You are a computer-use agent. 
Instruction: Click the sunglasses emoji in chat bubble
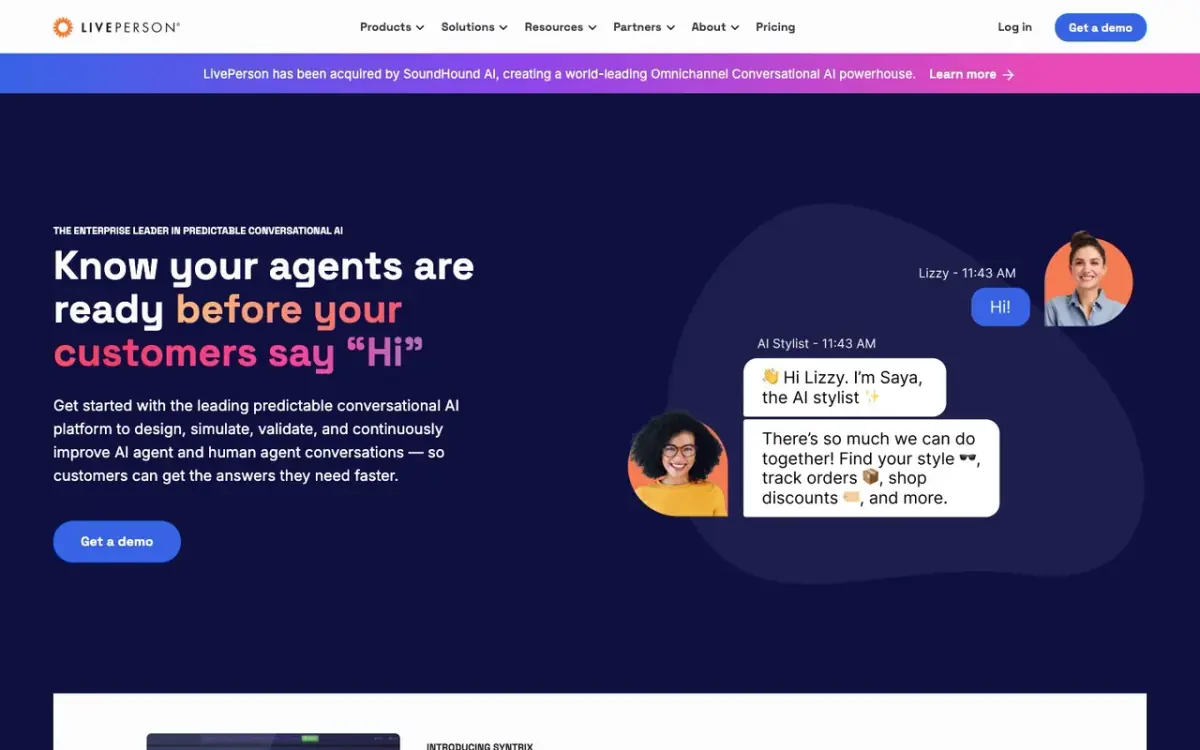[968, 459]
